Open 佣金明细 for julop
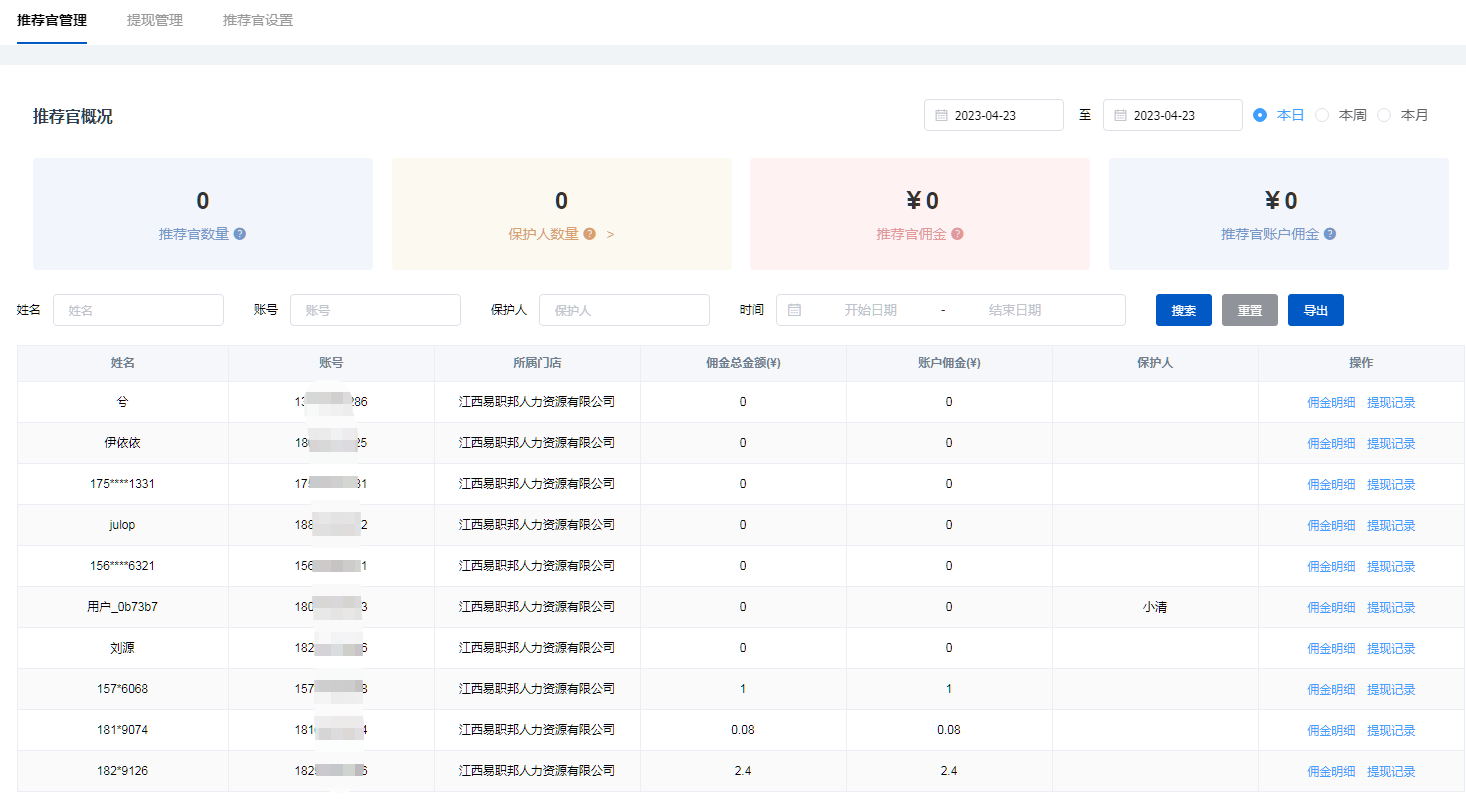The height and width of the screenshot is (807, 1466). pyautogui.click(x=1331, y=526)
